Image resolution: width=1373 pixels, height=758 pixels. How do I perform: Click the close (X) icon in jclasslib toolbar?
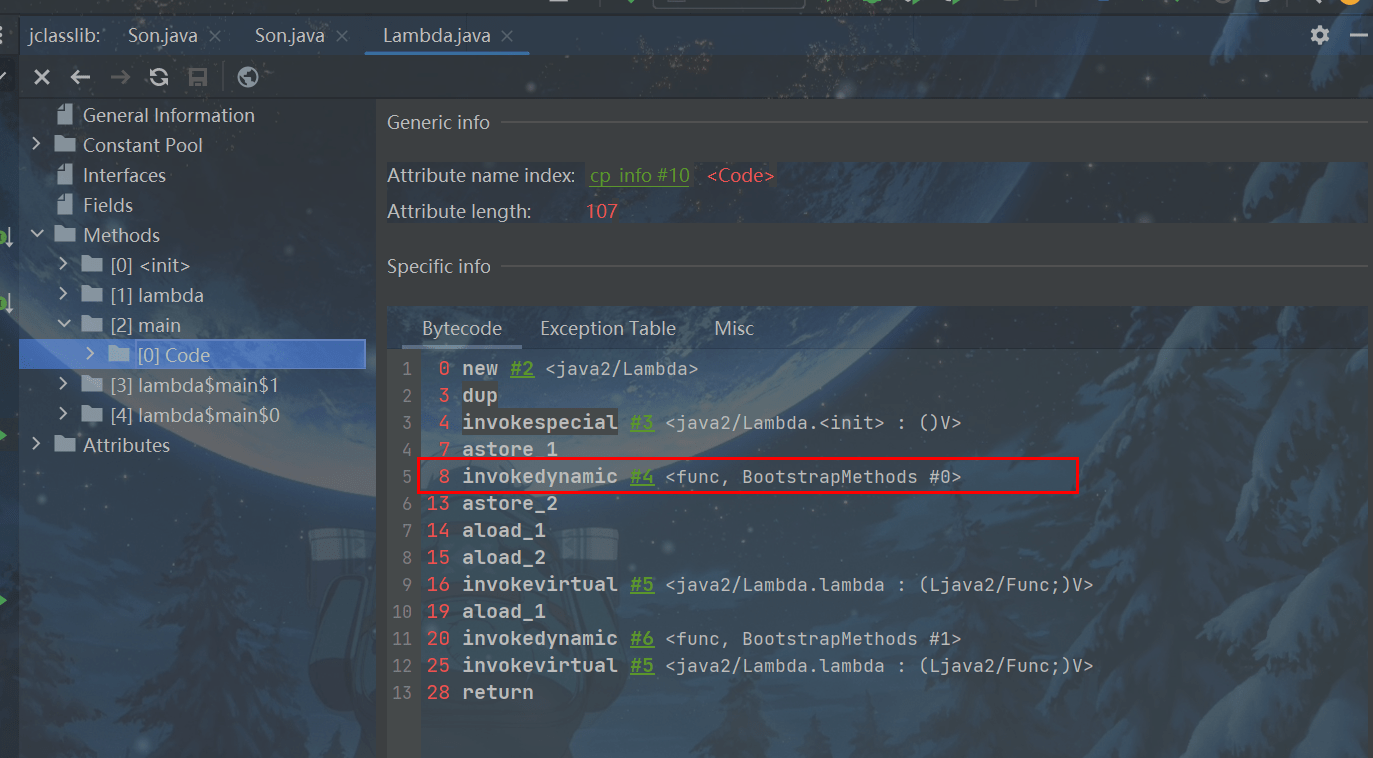[42, 77]
